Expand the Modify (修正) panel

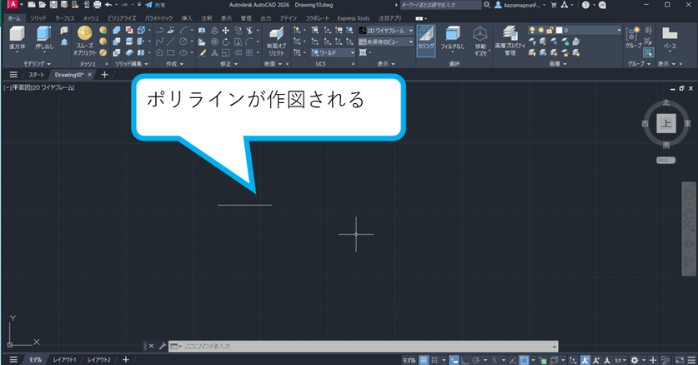click(228, 64)
